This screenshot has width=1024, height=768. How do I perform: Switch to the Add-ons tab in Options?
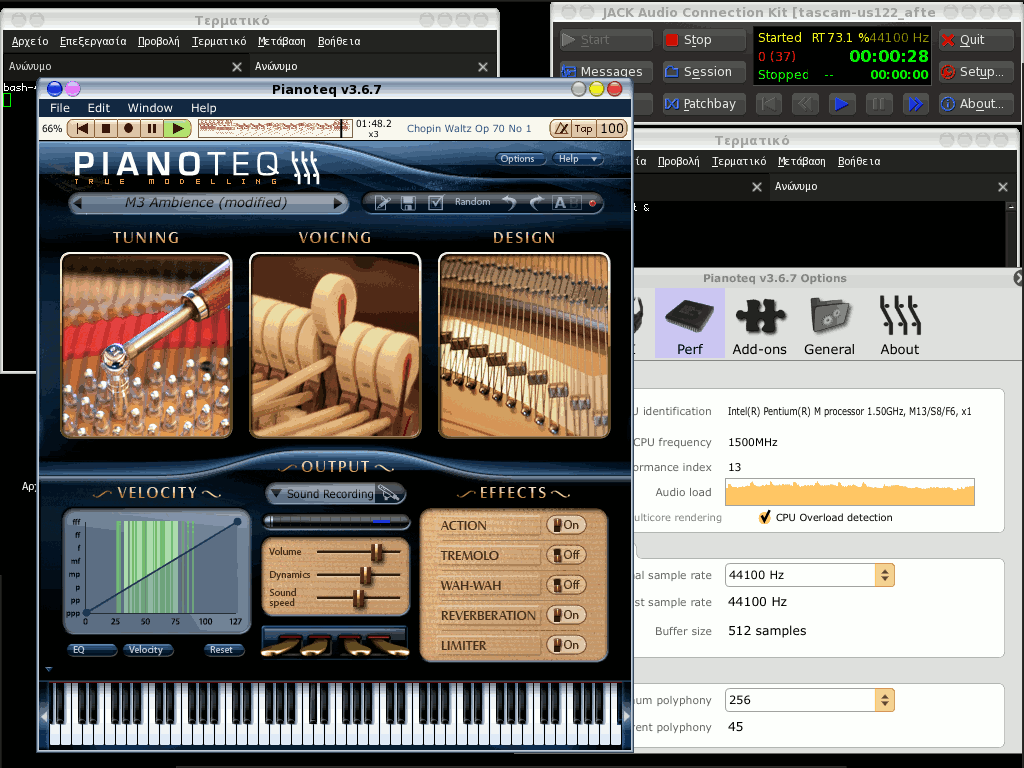760,324
